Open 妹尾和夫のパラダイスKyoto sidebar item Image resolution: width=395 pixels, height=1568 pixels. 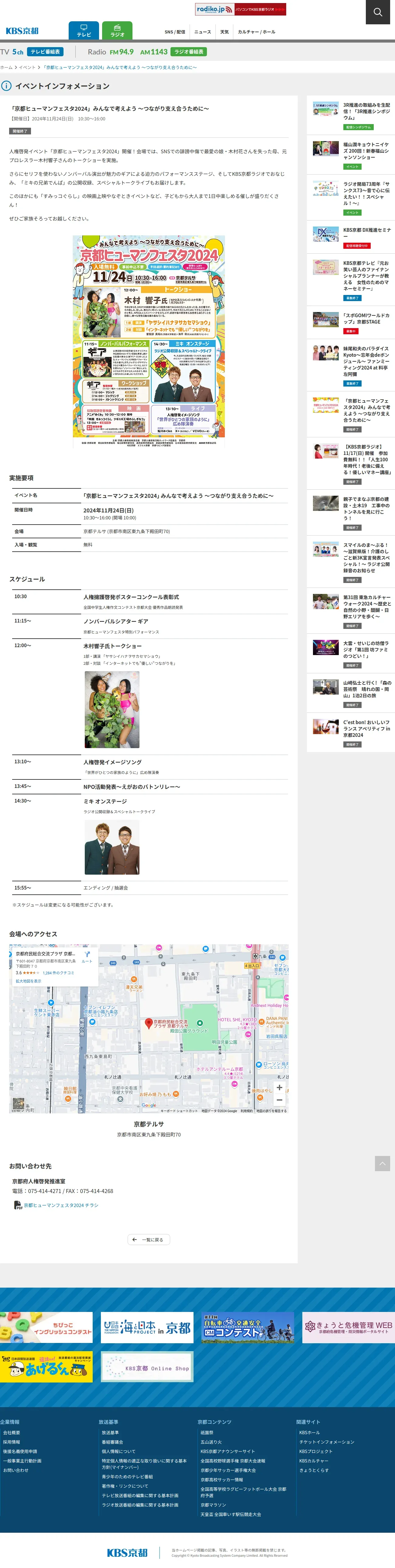coord(351,365)
